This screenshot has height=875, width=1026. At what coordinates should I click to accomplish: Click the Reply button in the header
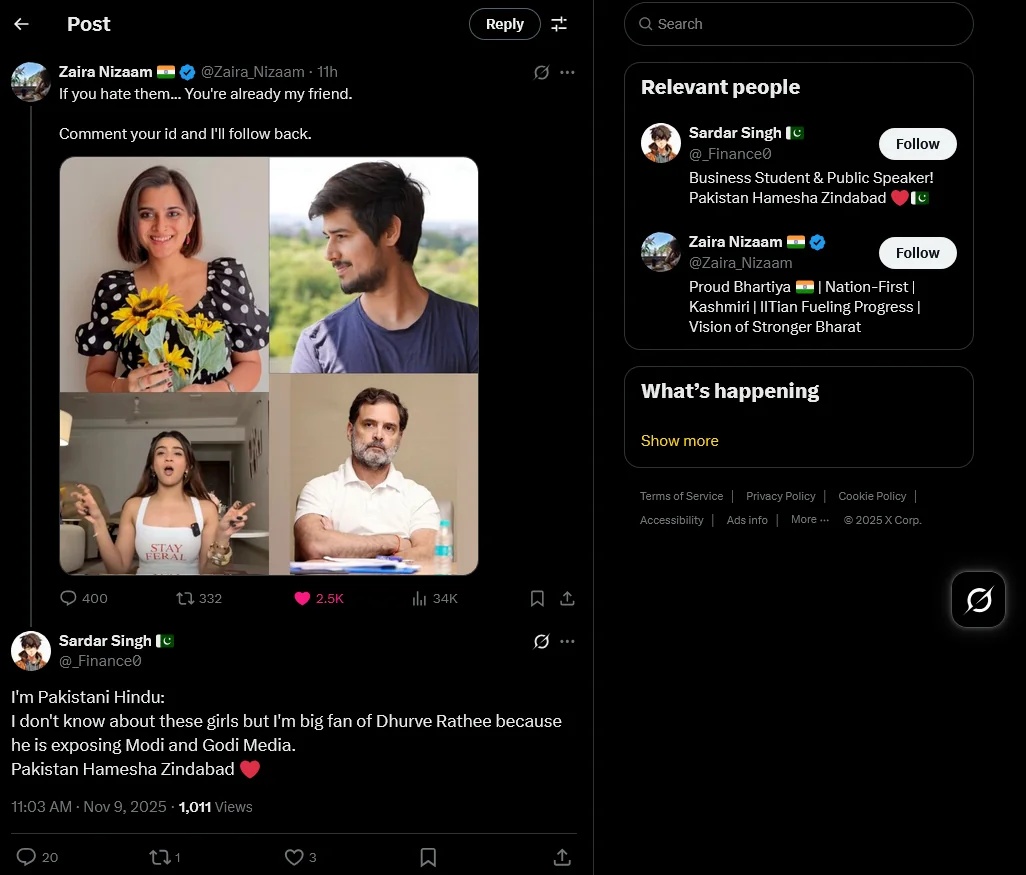[x=504, y=24]
